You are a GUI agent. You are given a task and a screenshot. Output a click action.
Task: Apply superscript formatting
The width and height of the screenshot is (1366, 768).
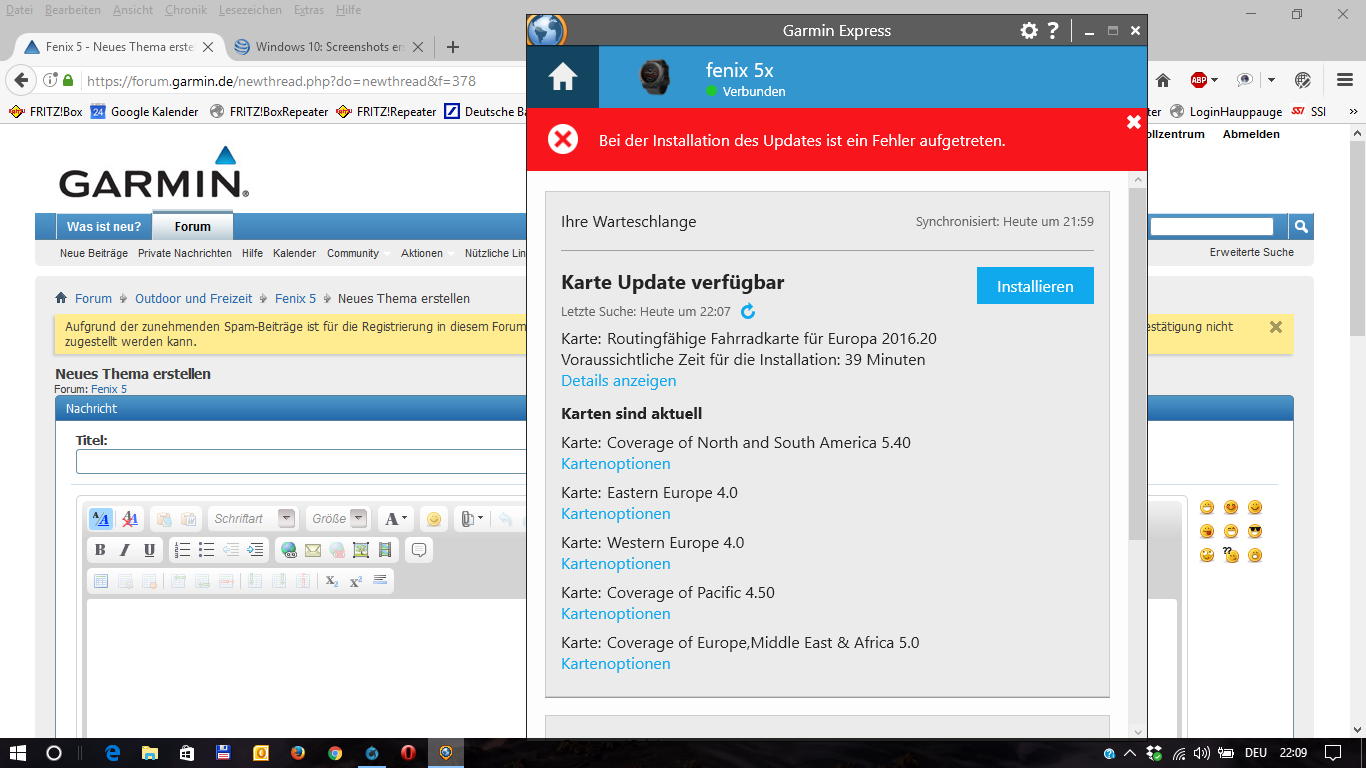[x=356, y=581]
